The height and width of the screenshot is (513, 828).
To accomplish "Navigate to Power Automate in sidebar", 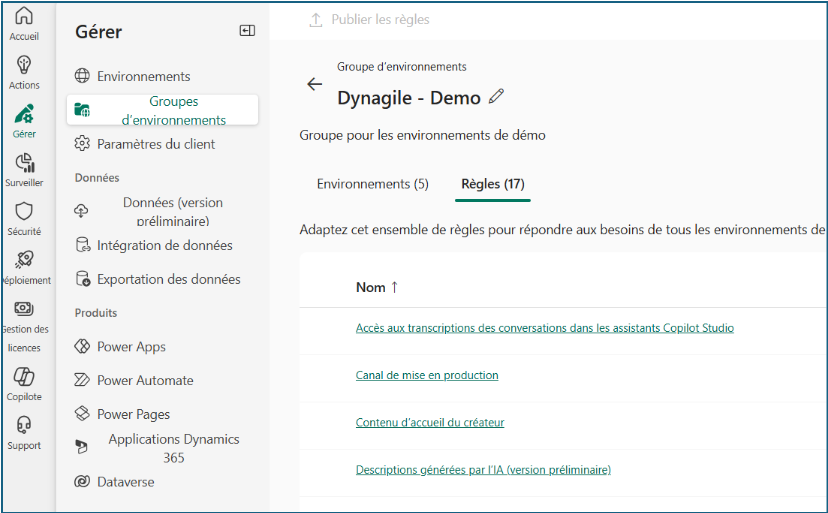I will (x=145, y=380).
